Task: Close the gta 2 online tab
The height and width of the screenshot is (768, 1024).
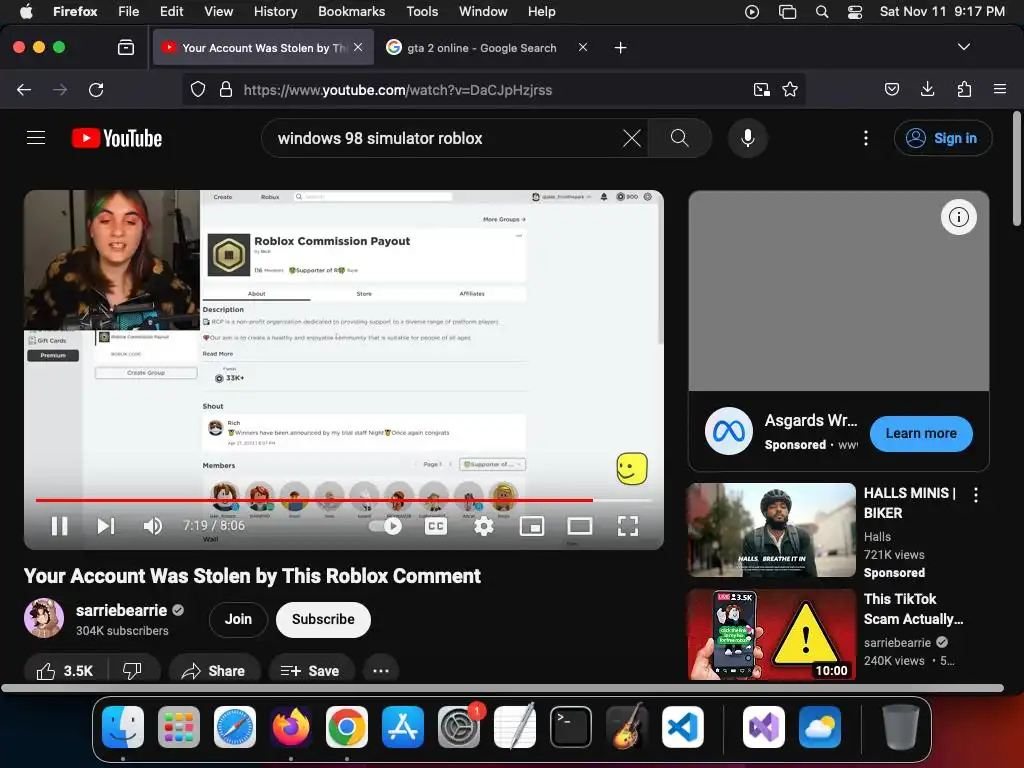Action: [x=583, y=47]
